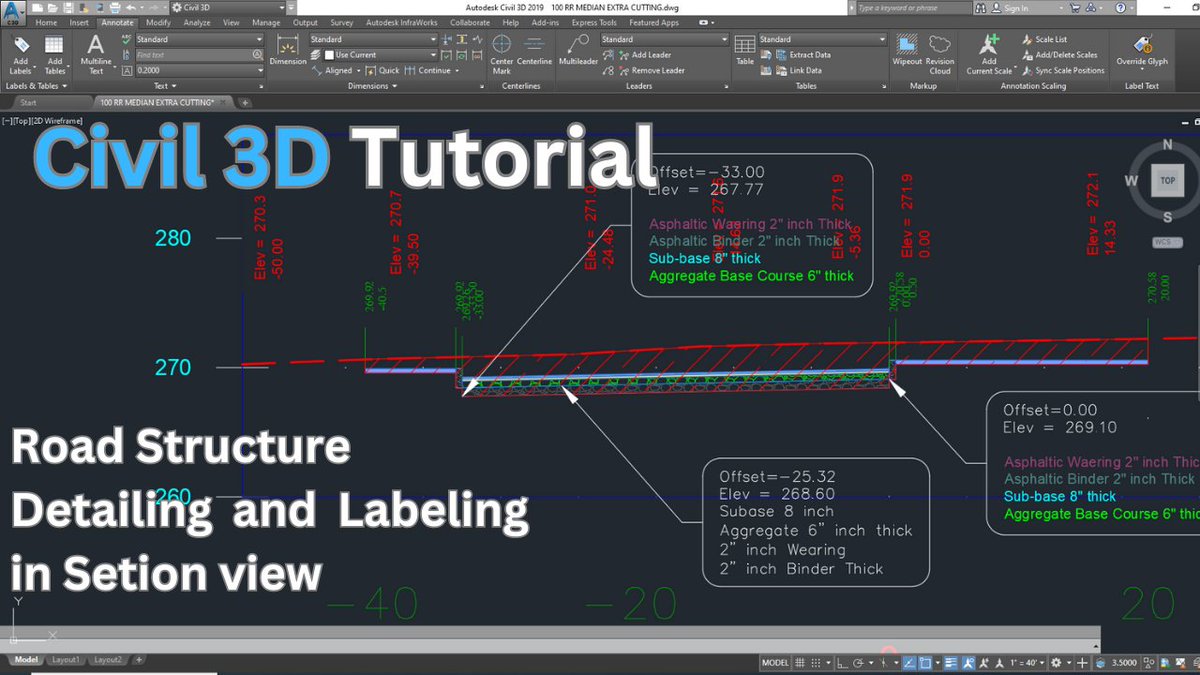Click the Add/Delete Scales button
The image size is (1200, 675).
click(x=1059, y=55)
